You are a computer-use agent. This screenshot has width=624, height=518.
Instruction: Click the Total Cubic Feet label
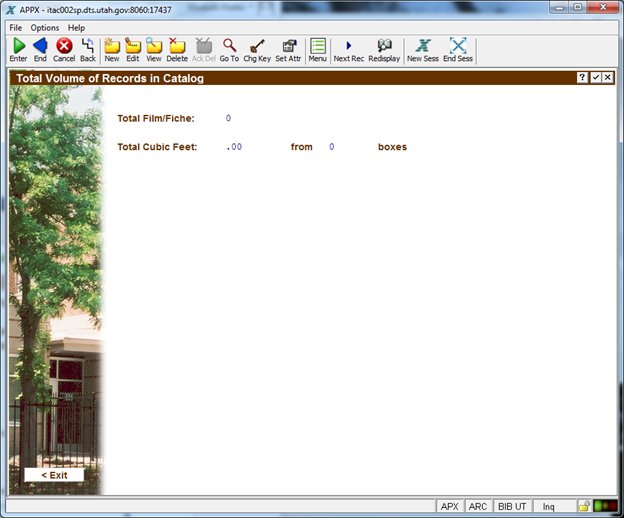157,147
